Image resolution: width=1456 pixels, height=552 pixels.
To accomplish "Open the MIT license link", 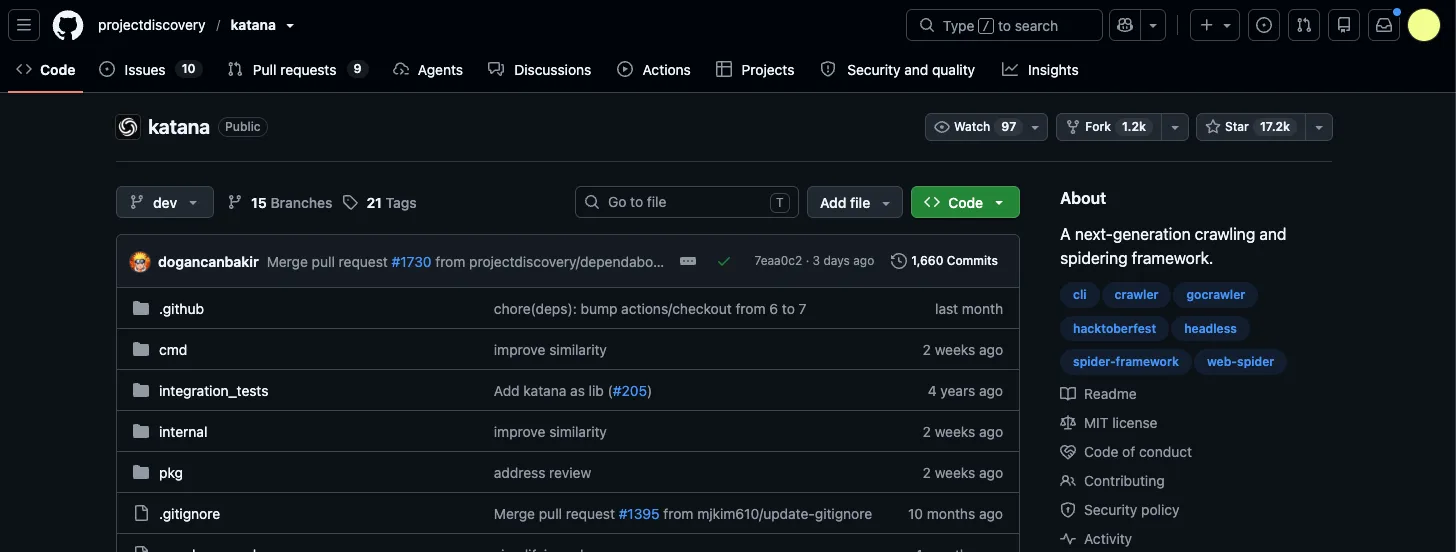I will coord(1108,423).
